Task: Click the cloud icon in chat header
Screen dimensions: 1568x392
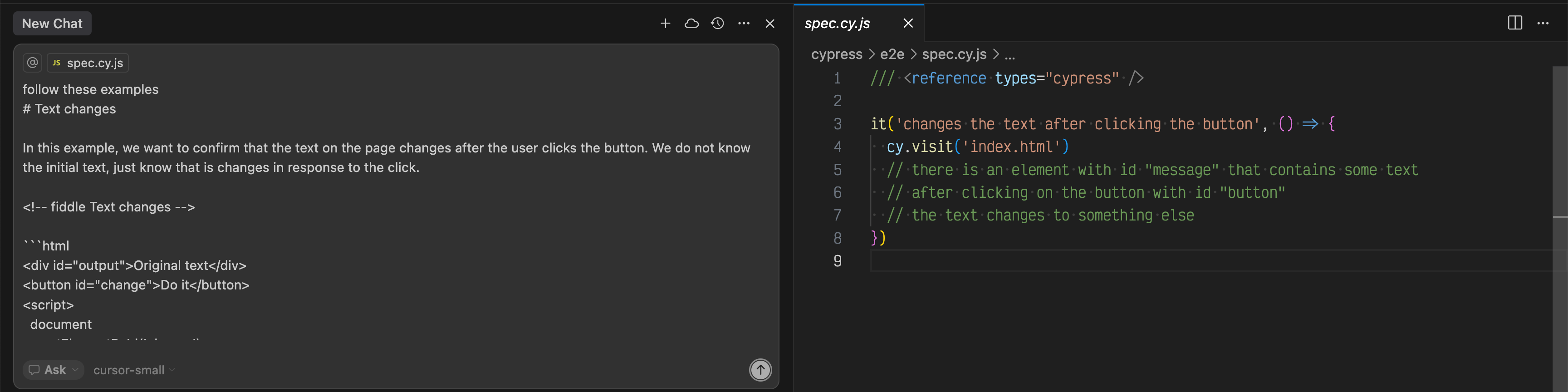Action: (691, 23)
